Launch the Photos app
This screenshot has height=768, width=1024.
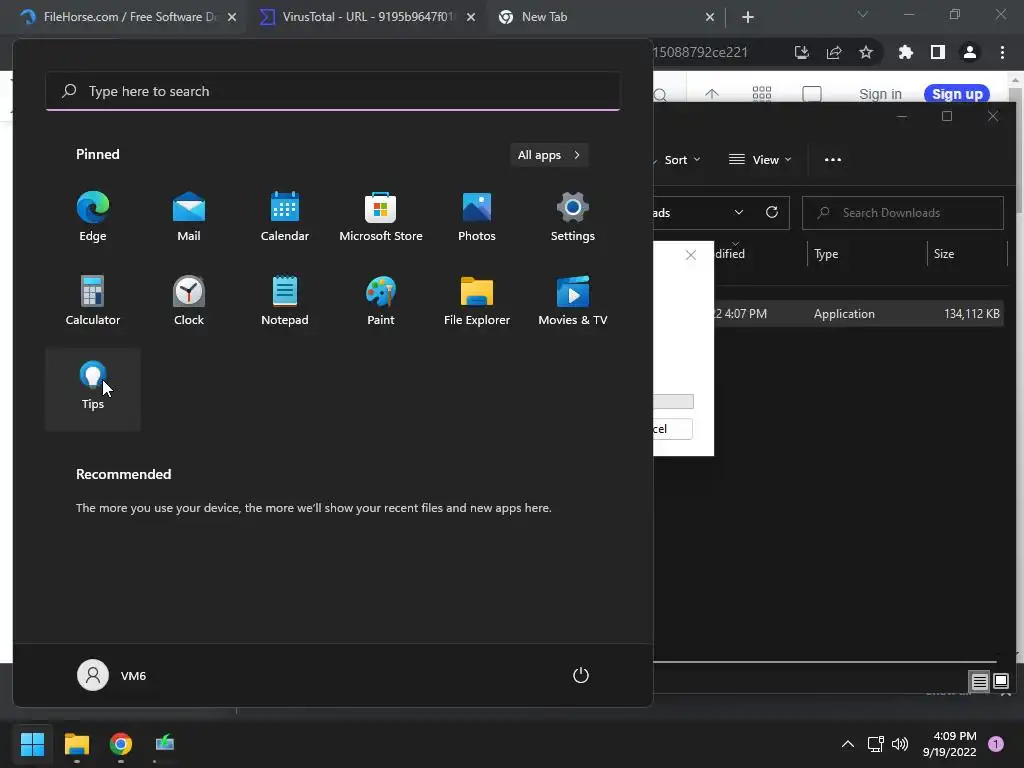[477, 217]
